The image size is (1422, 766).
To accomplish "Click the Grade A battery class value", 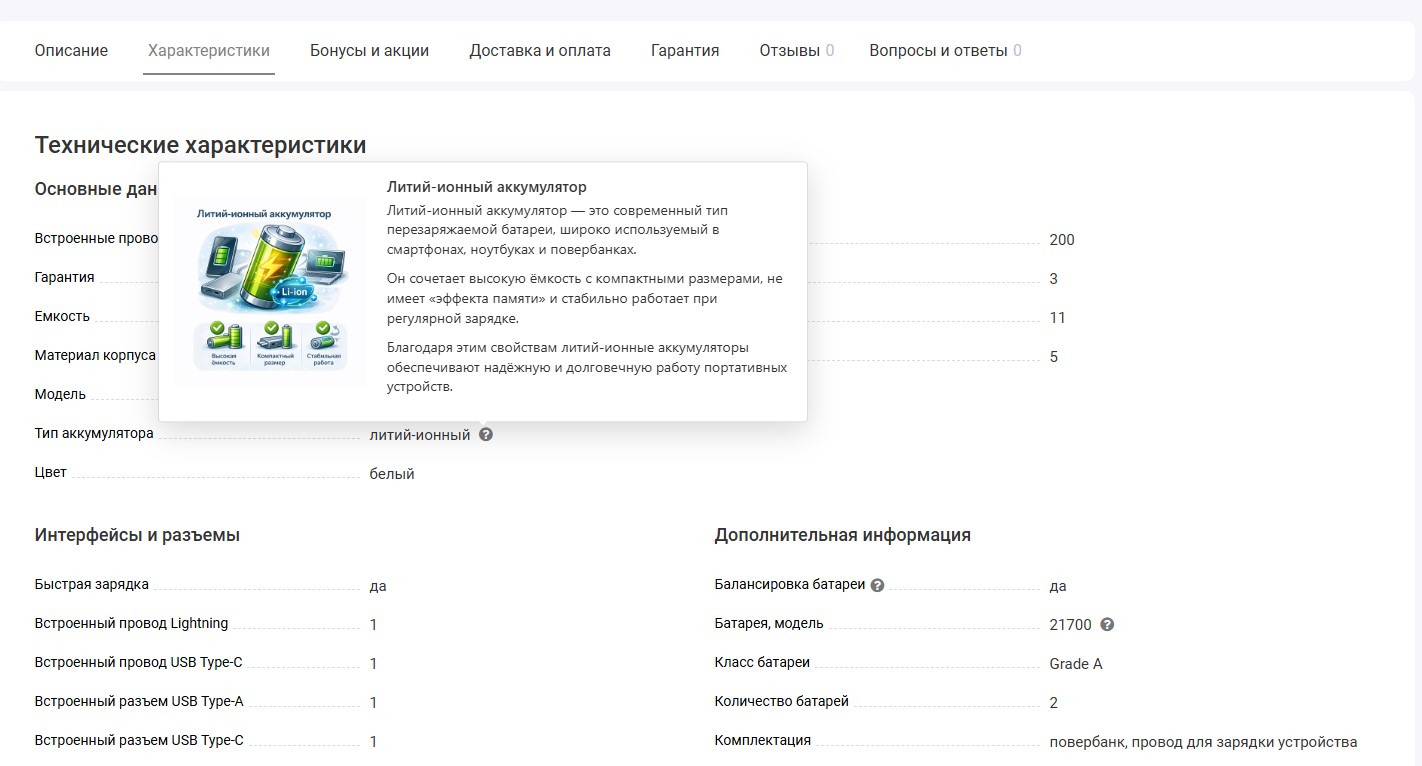I will click(1075, 664).
